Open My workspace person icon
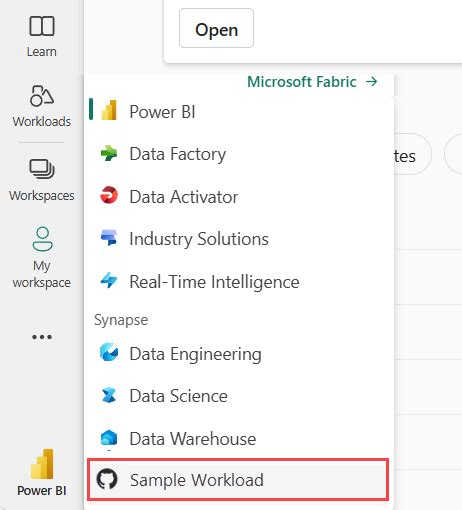This screenshot has height=510, width=462. 42,239
